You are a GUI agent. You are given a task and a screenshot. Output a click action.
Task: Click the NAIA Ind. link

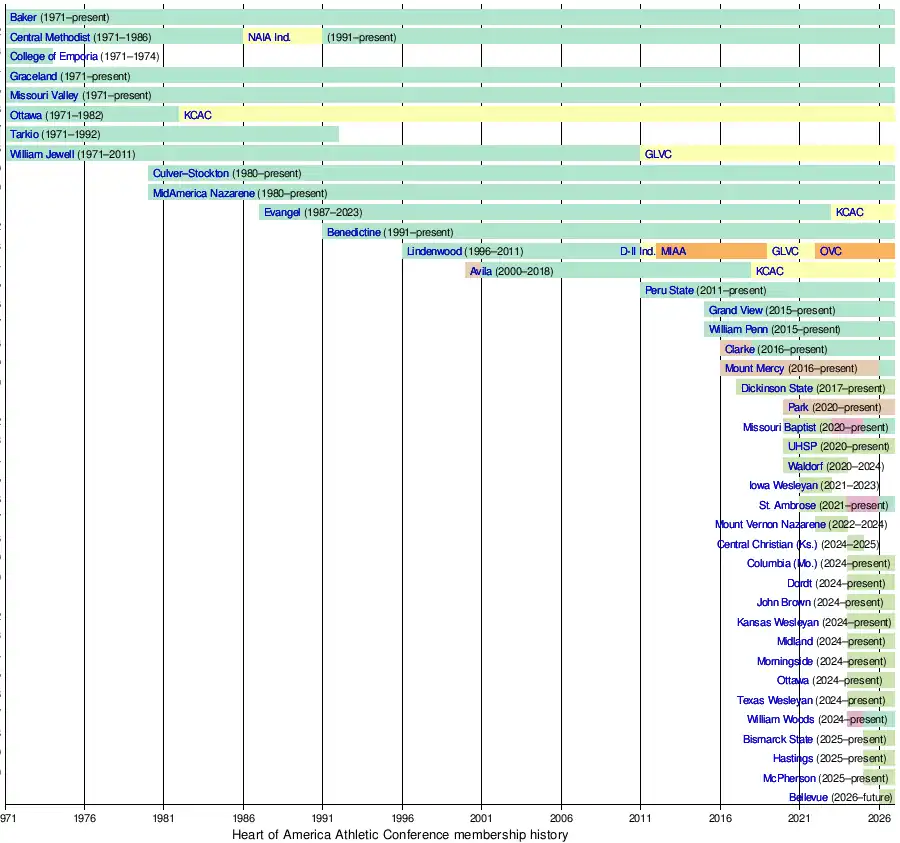269,37
